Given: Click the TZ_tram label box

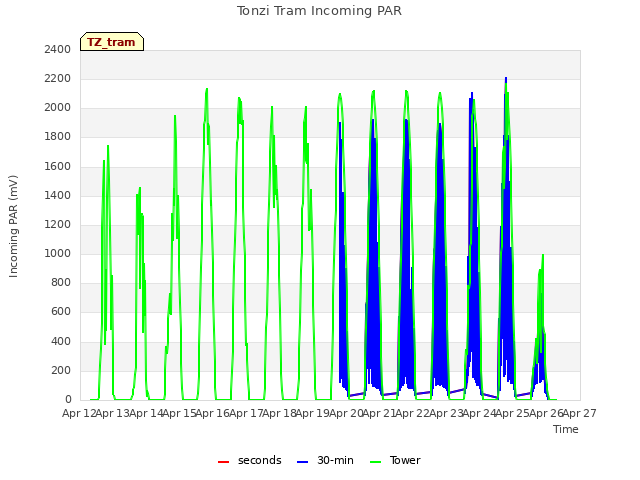Looking at the screenshot, I should [112, 42].
